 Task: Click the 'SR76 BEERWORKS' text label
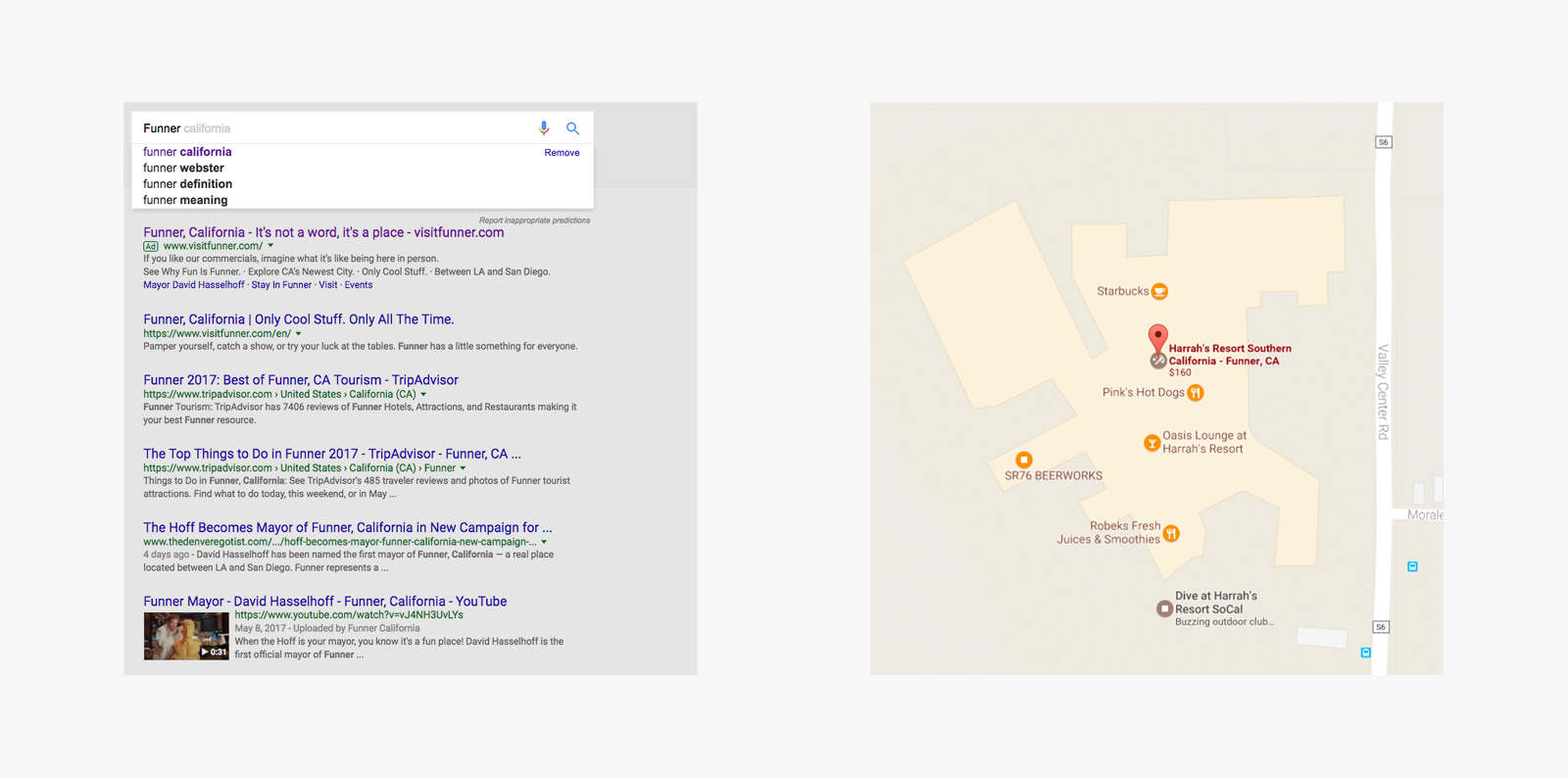pos(1053,476)
